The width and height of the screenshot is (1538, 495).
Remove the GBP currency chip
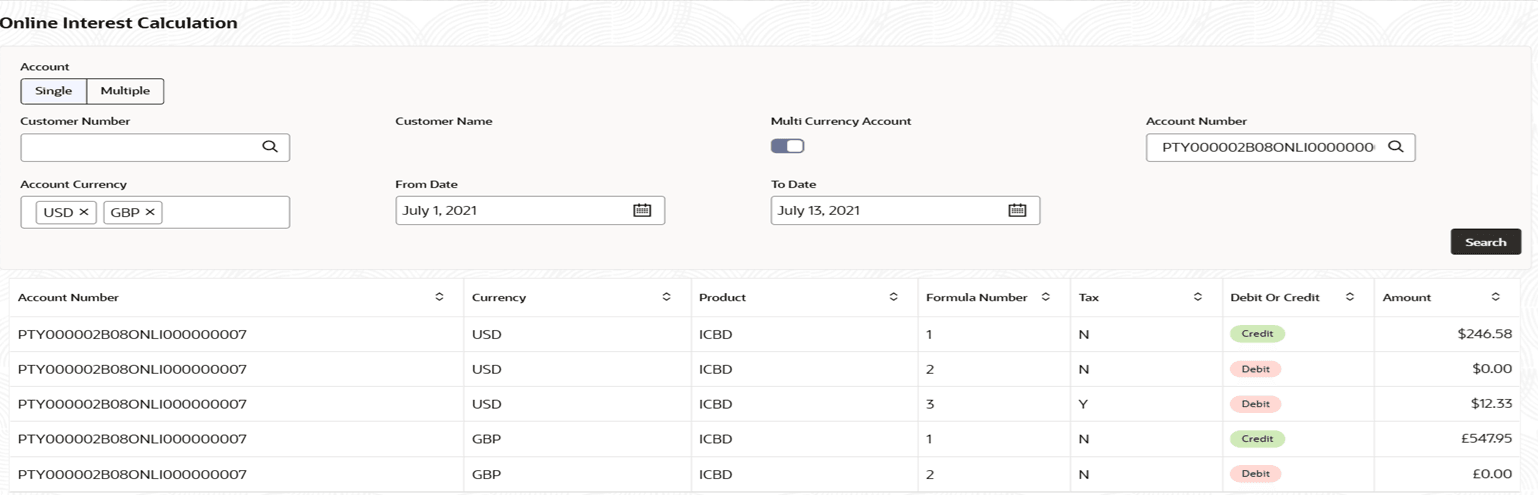tap(150, 212)
